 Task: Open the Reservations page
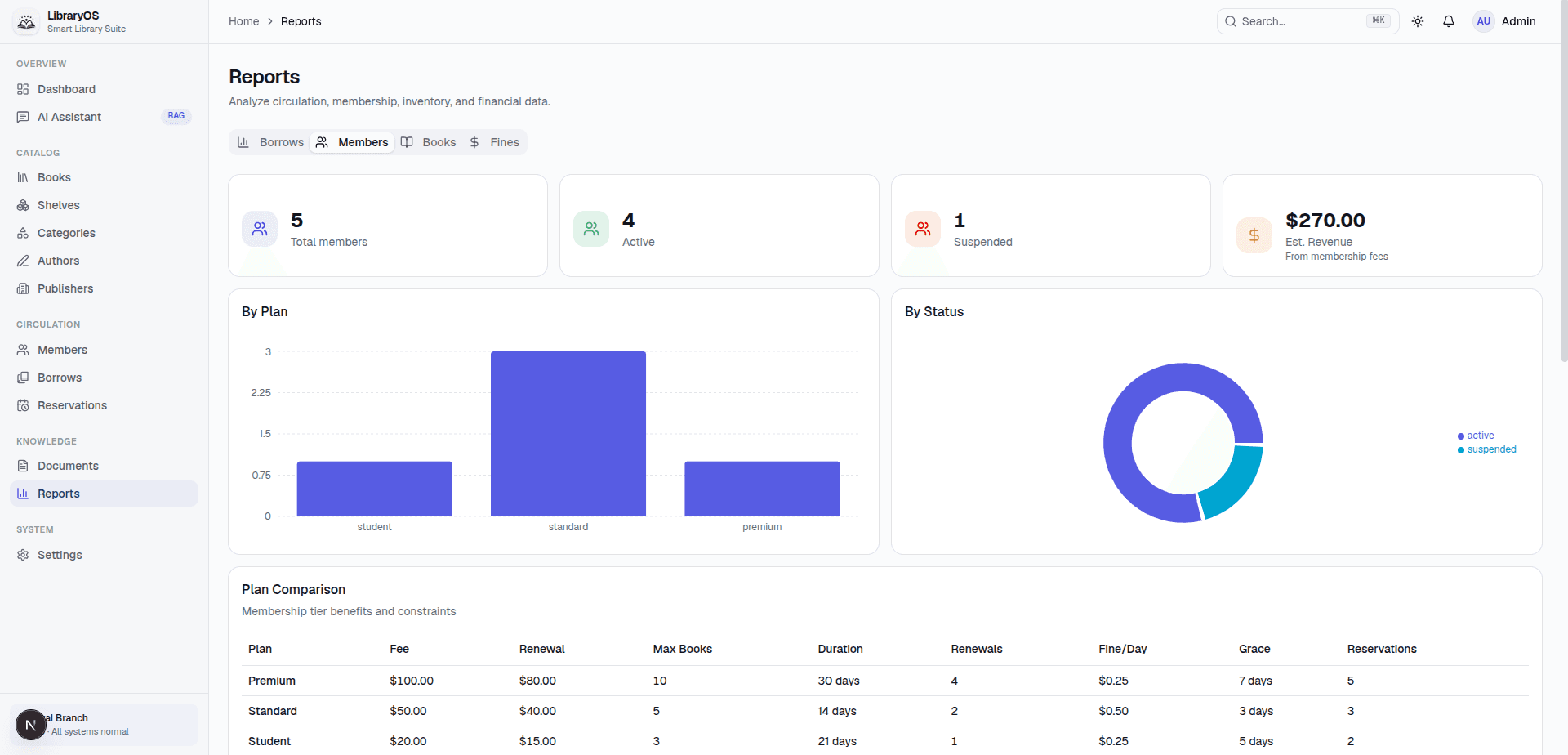pos(104,405)
